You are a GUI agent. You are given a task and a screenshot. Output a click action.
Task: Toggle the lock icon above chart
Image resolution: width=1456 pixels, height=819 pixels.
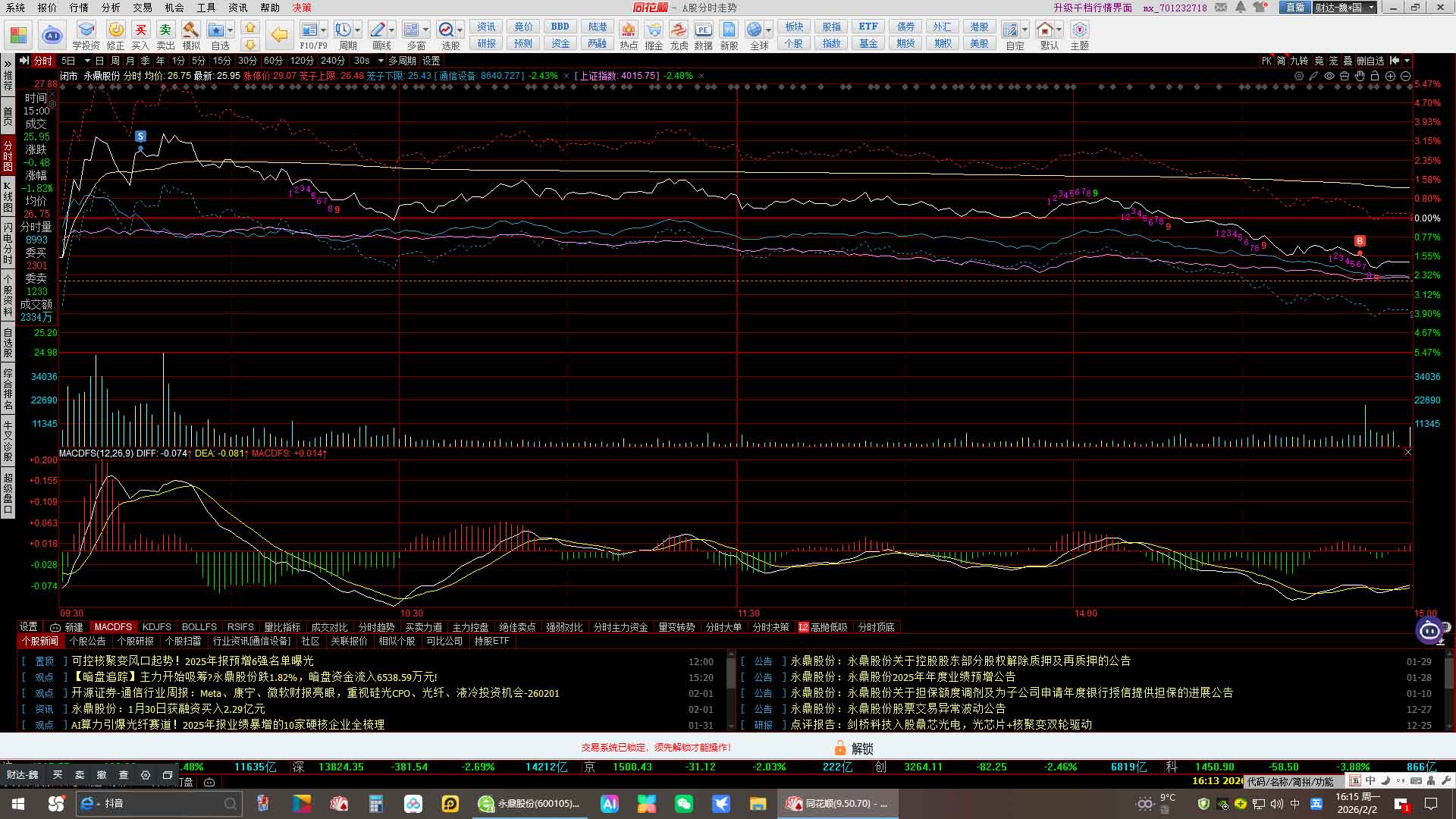coord(1375,76)
